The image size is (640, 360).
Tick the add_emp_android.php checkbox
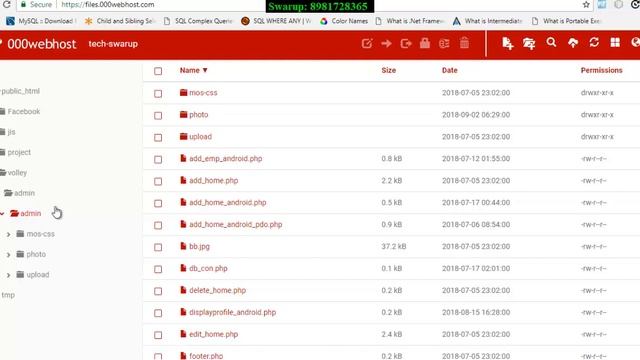tap(158, 159)
